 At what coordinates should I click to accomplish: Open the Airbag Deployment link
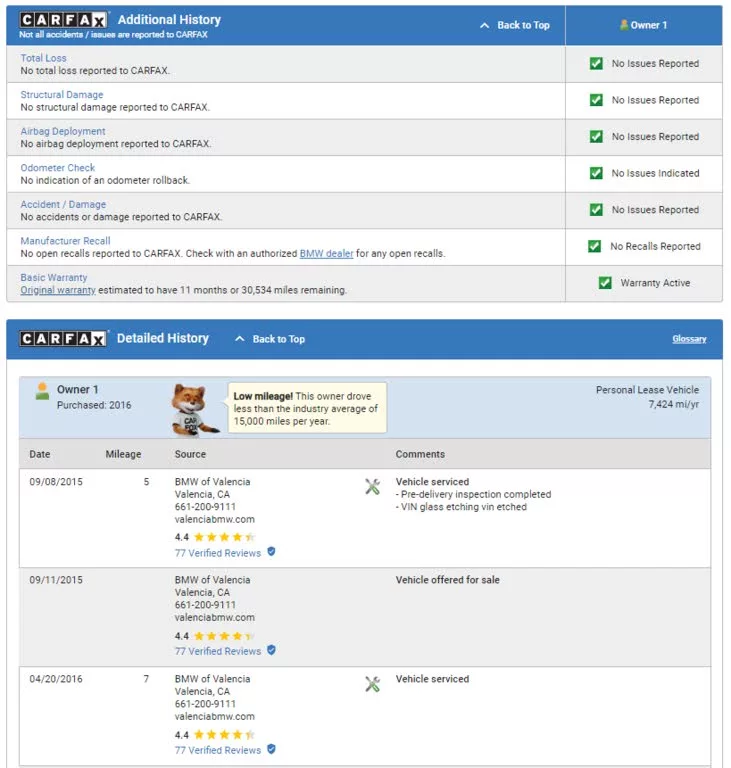pyautogui.click(x=63, y=131)
